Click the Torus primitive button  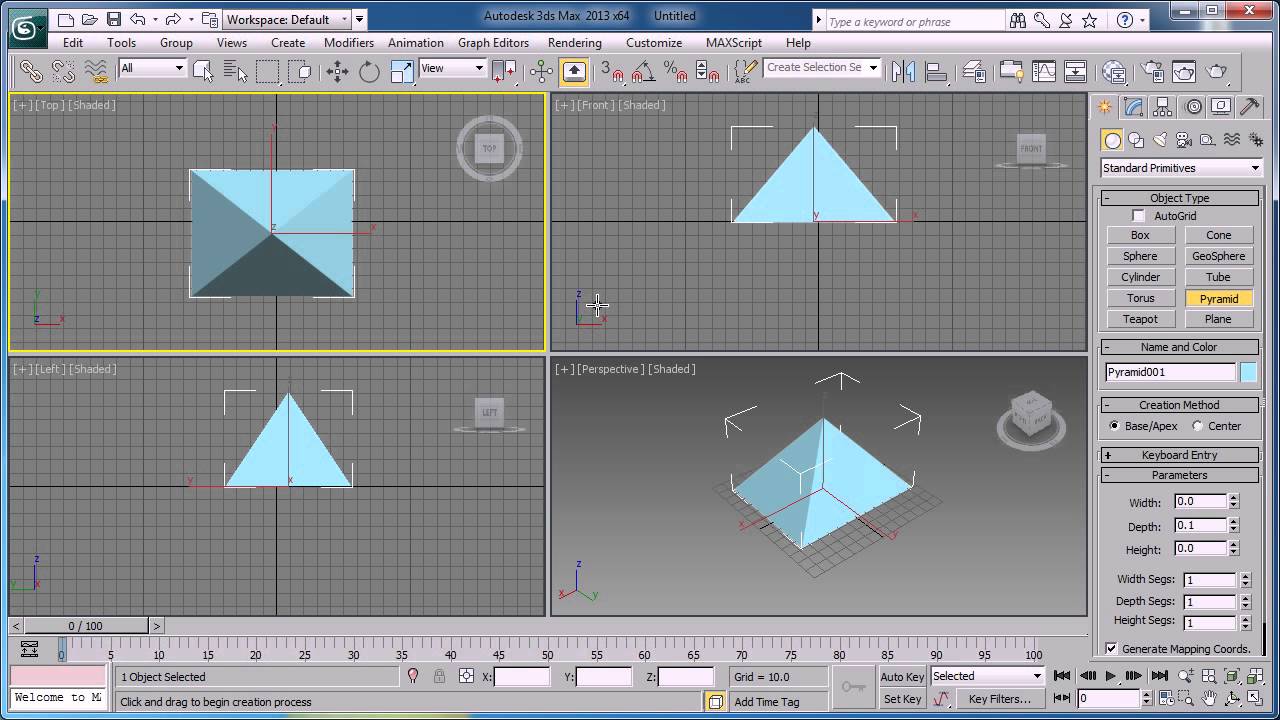point(1140,298)
